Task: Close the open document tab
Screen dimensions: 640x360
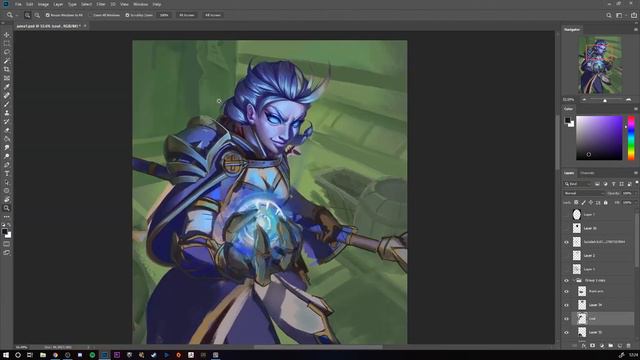Action: click(x=85, y=26)
